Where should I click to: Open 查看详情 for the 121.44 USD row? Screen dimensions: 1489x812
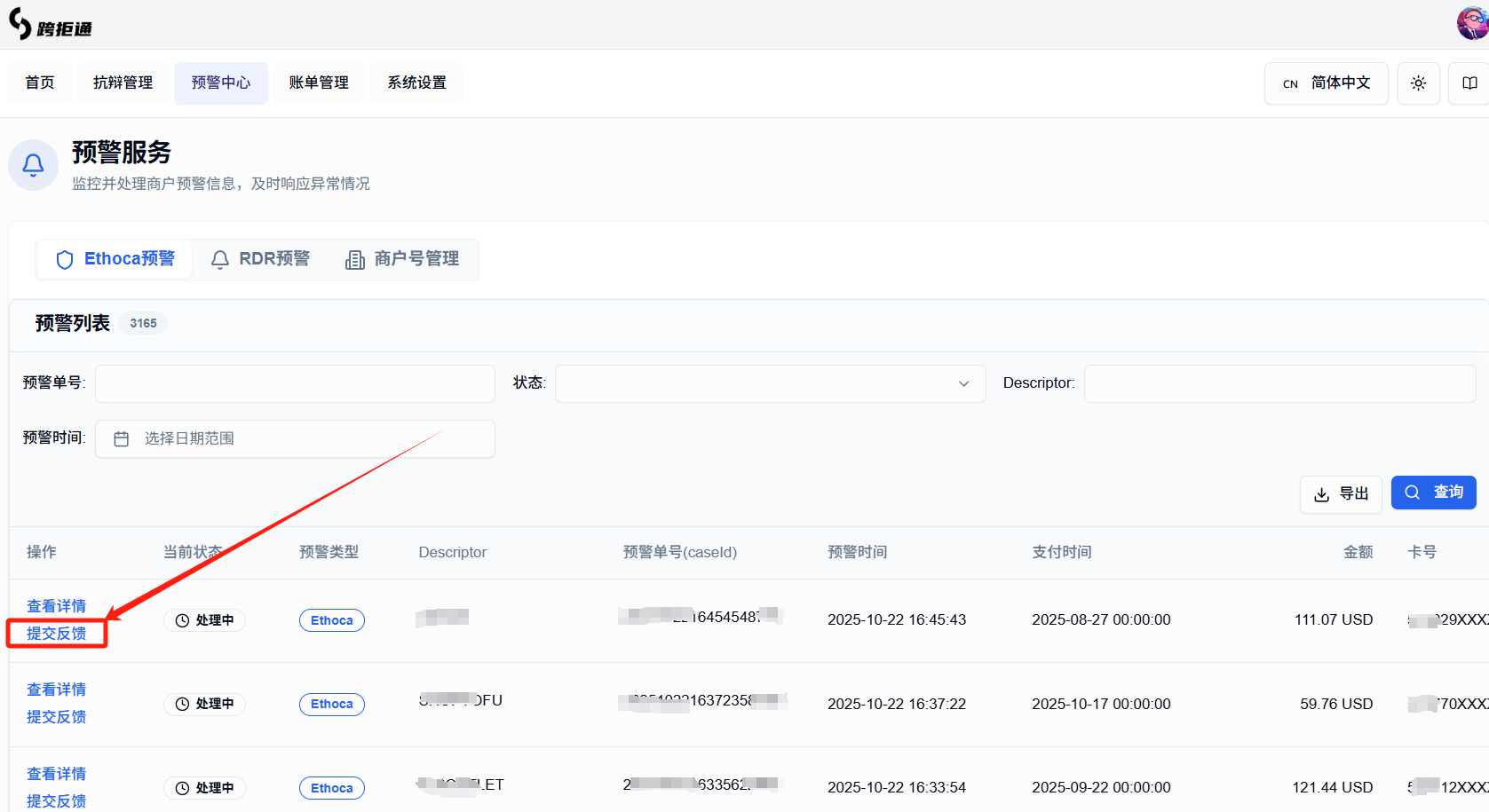(56, 774)
